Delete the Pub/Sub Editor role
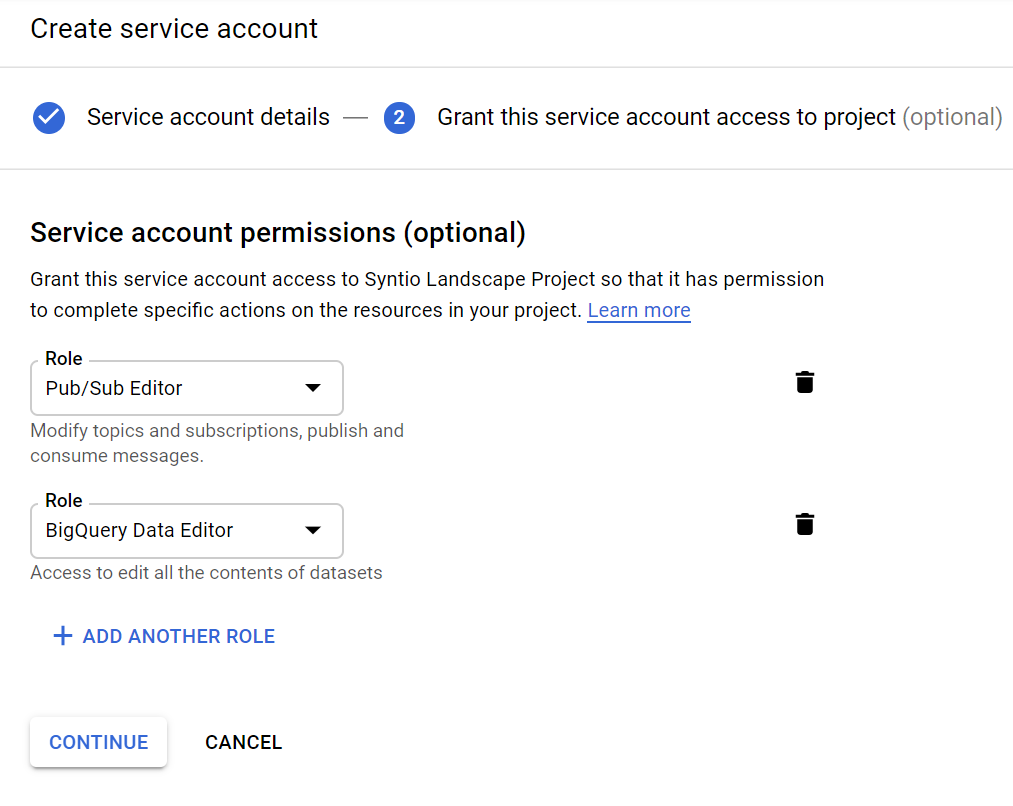 pyautogui.click(x=804, y=382)
